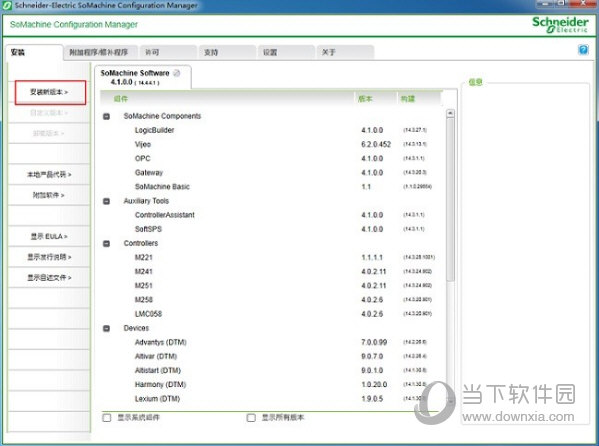Viewport: 599px width, 446px height.
Task: Select the SoMachine Software 4.1.0.0 tab
Action: (143, 77)
